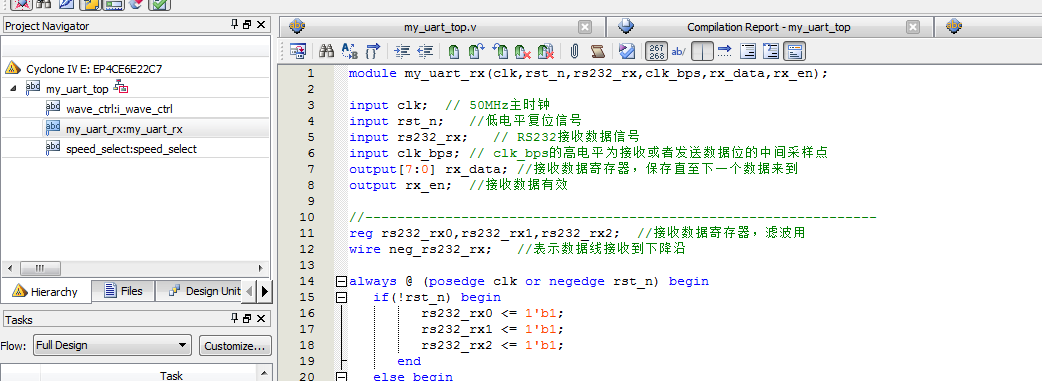Open the Flow dropdown showing Full Design

112,345
